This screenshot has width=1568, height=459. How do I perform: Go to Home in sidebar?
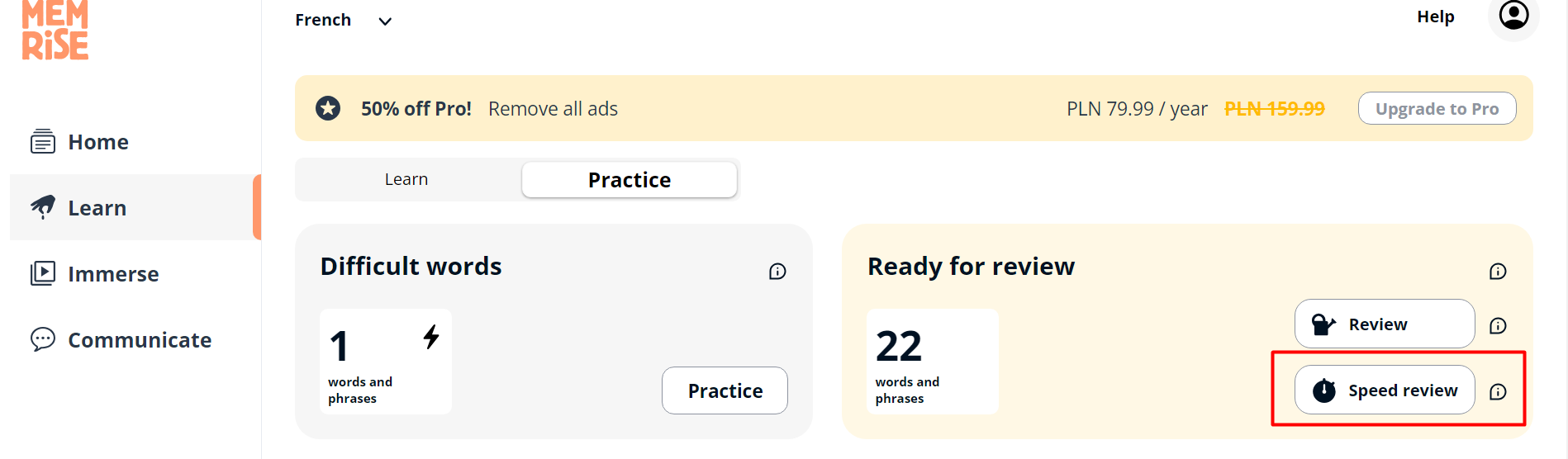point(97,142)
